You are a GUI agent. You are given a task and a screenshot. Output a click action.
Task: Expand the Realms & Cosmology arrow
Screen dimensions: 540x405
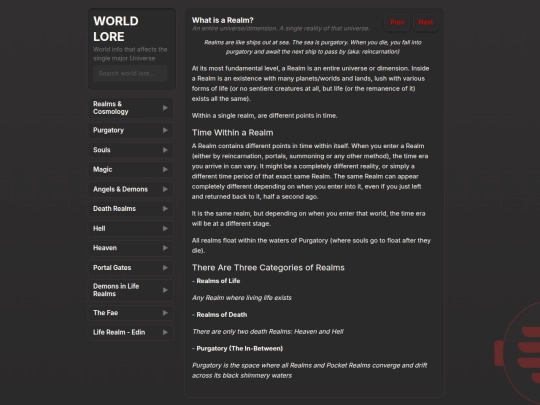point(165,108)
